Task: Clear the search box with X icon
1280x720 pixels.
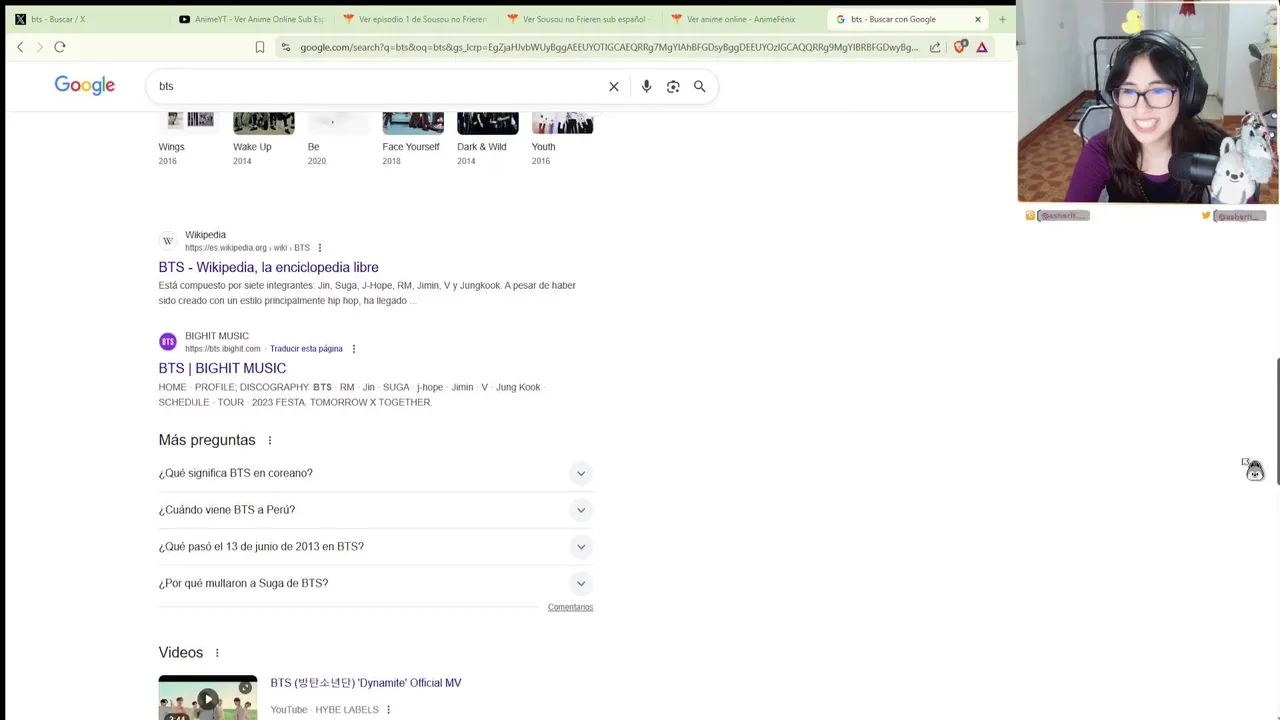Action: click(614, 87)
